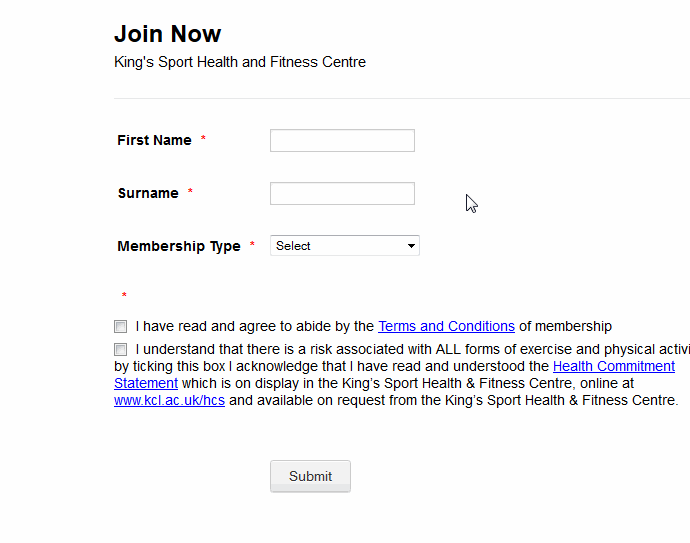Select the King's Sport Health subtitle text
The image size is (690, 543).
click(x=240, y=62)
